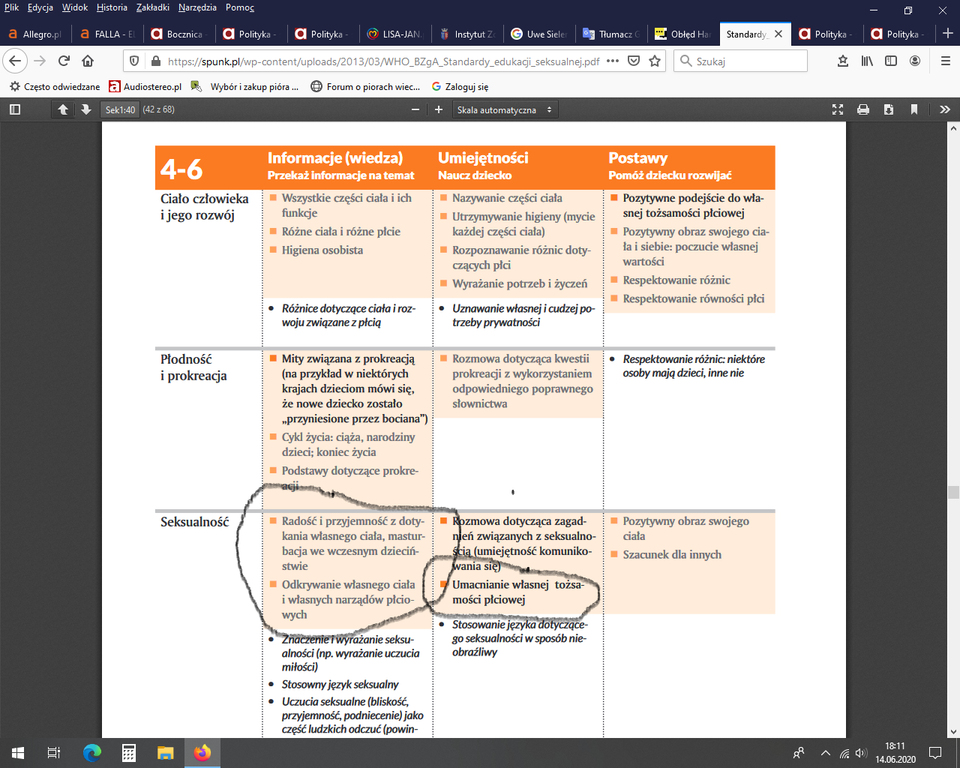
Task: Show tracking protection shield info
Action: pyautogui.click(x=135, y=61)
